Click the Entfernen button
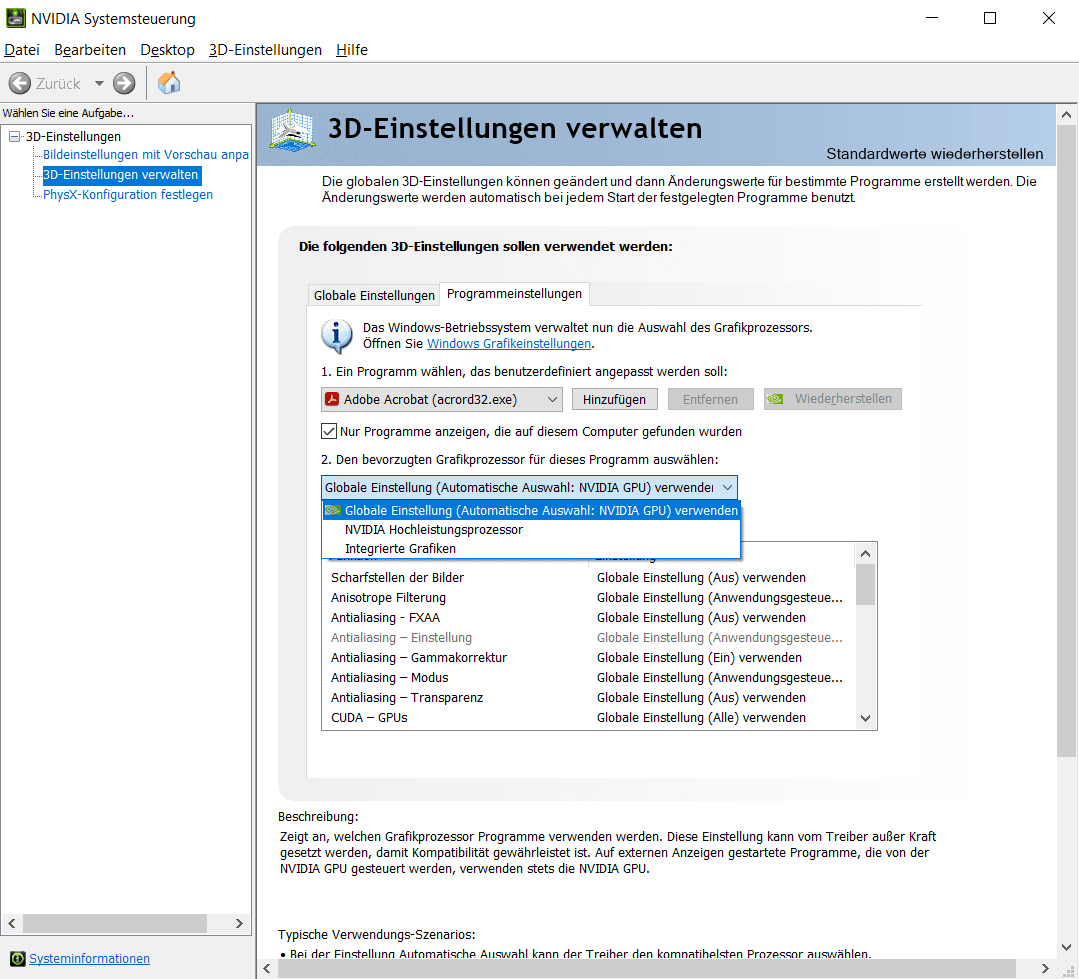1079x979 pixels. (710, 400)
